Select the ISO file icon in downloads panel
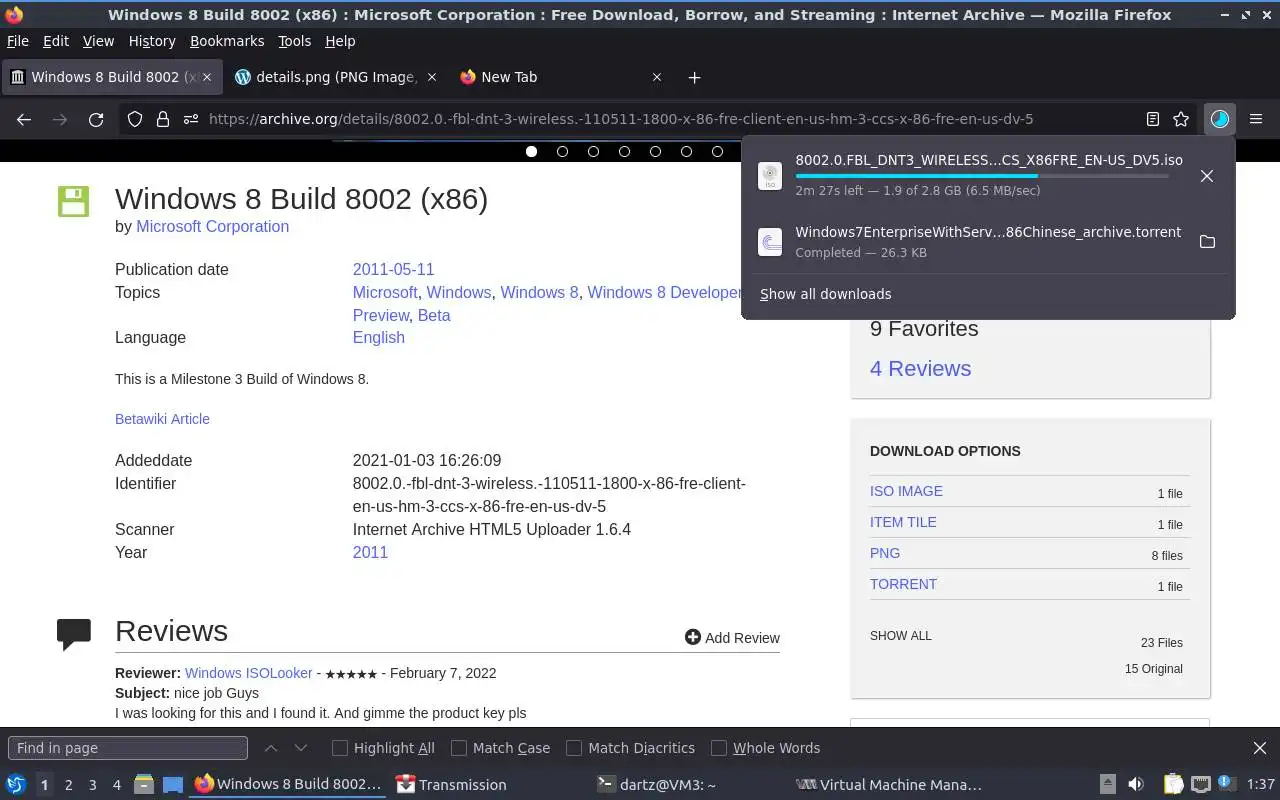The width and height of the screenshot is (1280, 800). click(x=770, y=176)
